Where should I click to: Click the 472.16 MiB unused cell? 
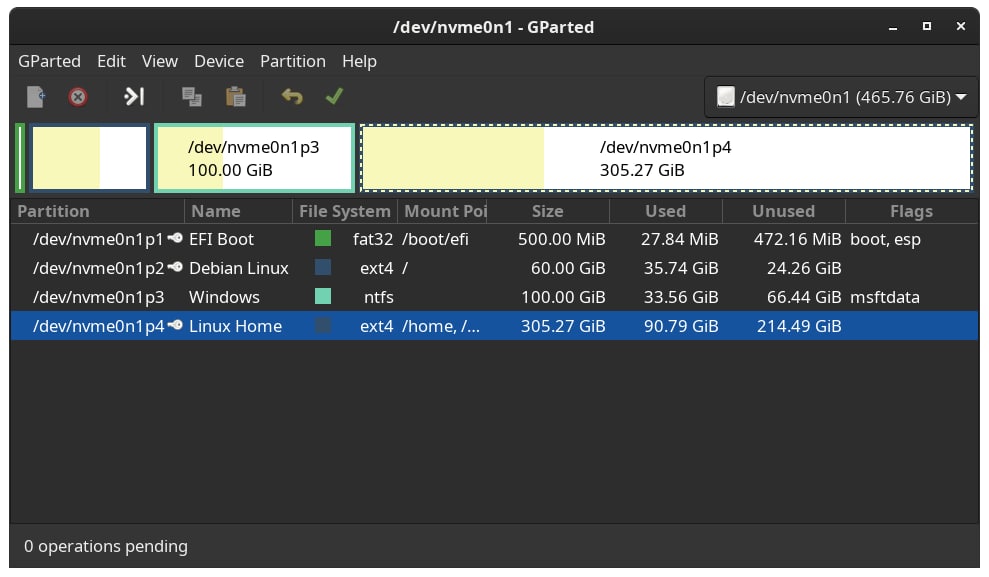797,239
